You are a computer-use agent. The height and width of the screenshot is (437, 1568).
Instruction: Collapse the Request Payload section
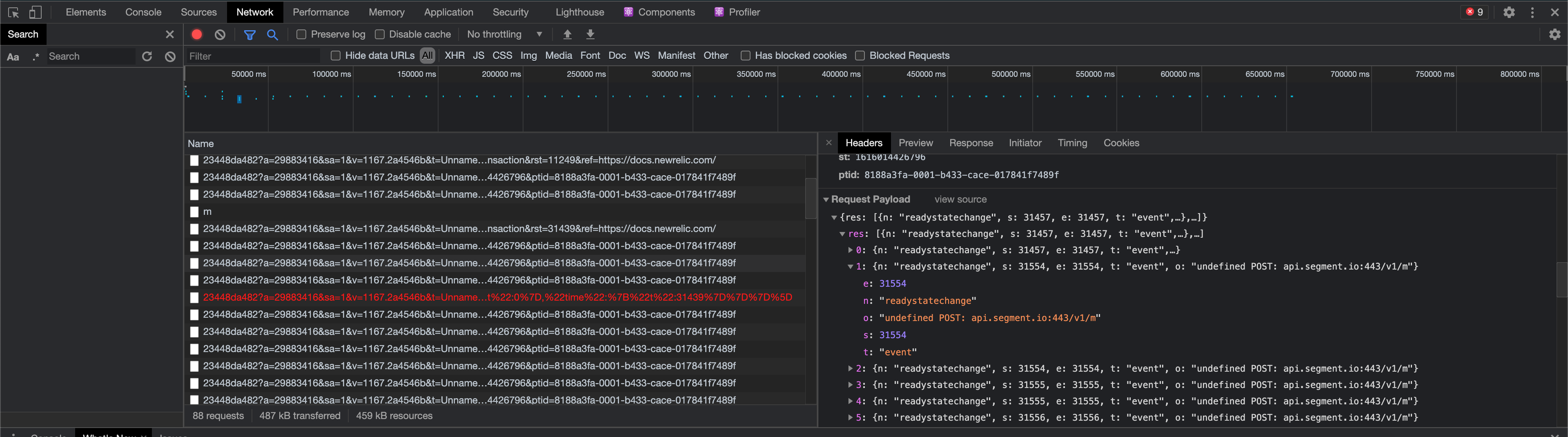pos(826,200)
